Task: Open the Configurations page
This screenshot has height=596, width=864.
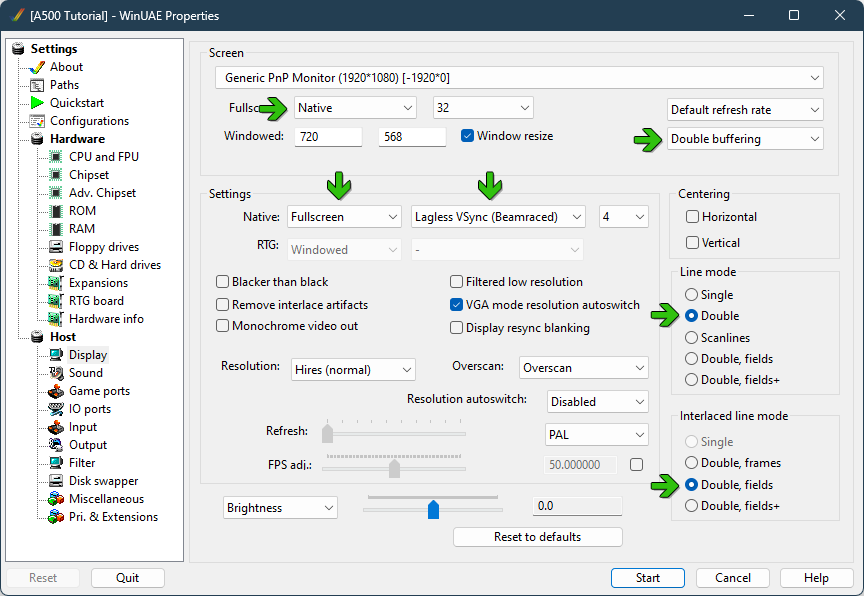Action: click(x=89, y=121)
